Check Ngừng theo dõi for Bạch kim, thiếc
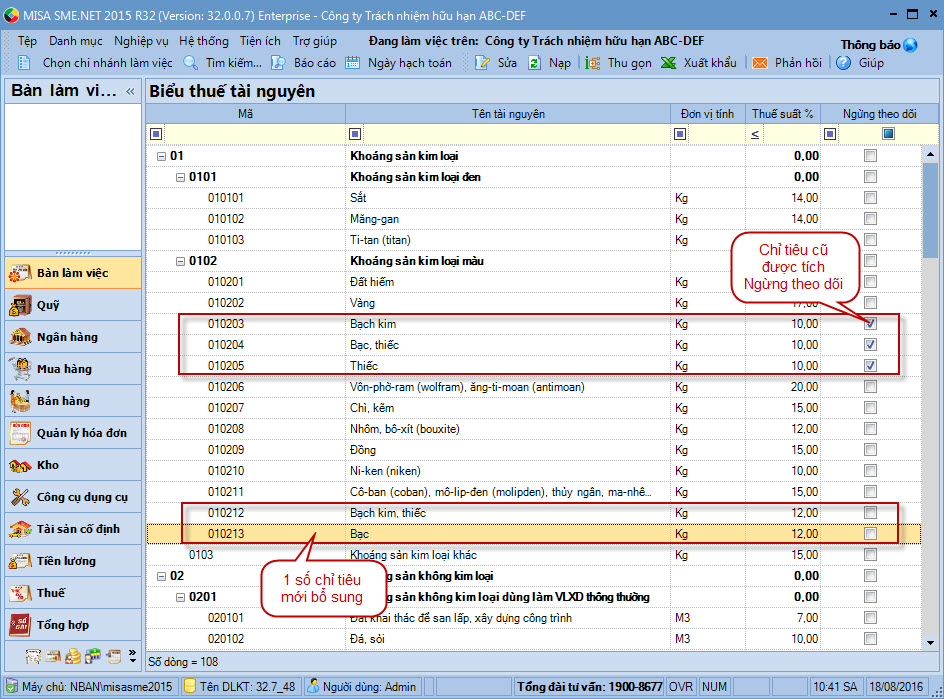 pos(870,512)
